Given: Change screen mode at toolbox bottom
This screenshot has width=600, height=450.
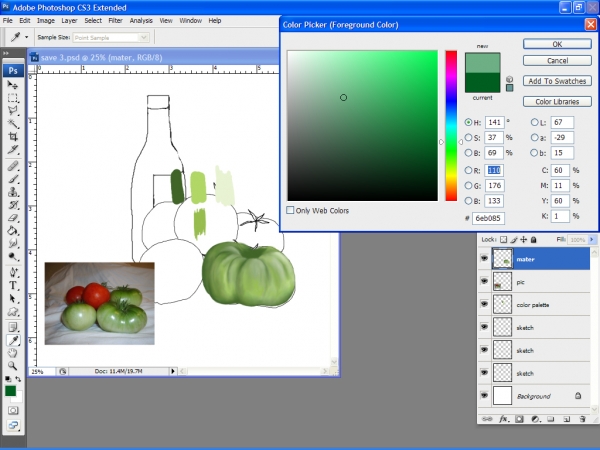Looking at the screenshot, I should 13,425.
